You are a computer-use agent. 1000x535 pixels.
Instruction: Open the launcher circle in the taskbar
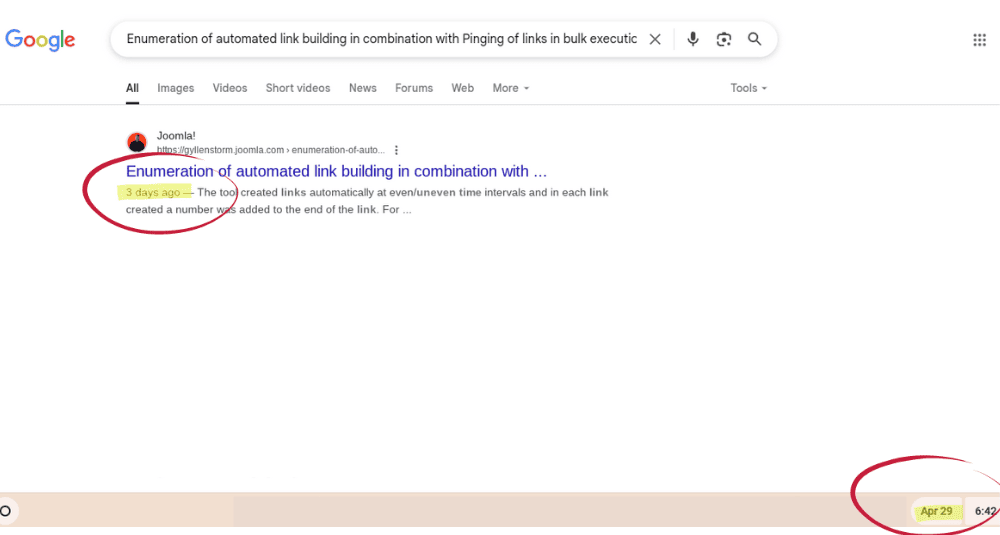pyautogui.click(x=5, y=511)
